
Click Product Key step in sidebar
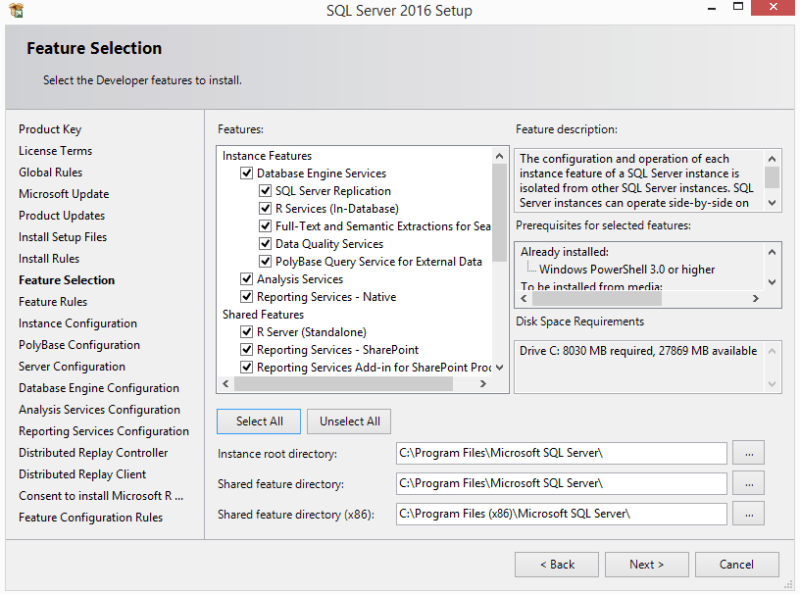click(x=50, y=129)
